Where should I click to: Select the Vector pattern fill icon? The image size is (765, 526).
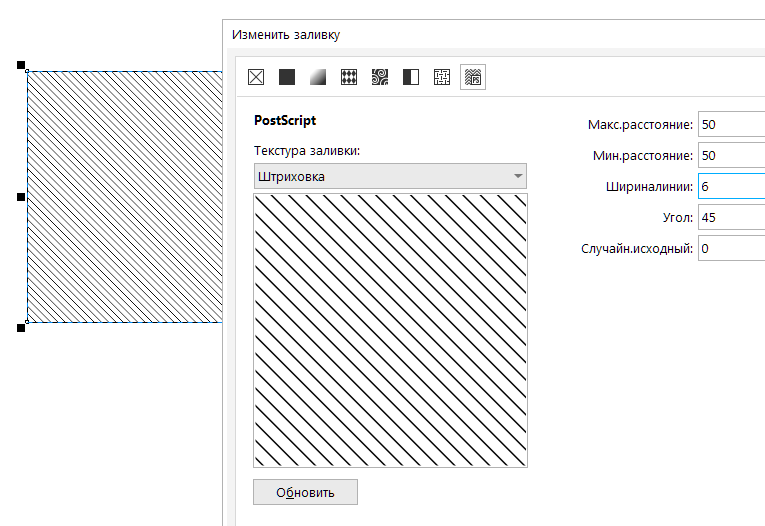(349, 77)
